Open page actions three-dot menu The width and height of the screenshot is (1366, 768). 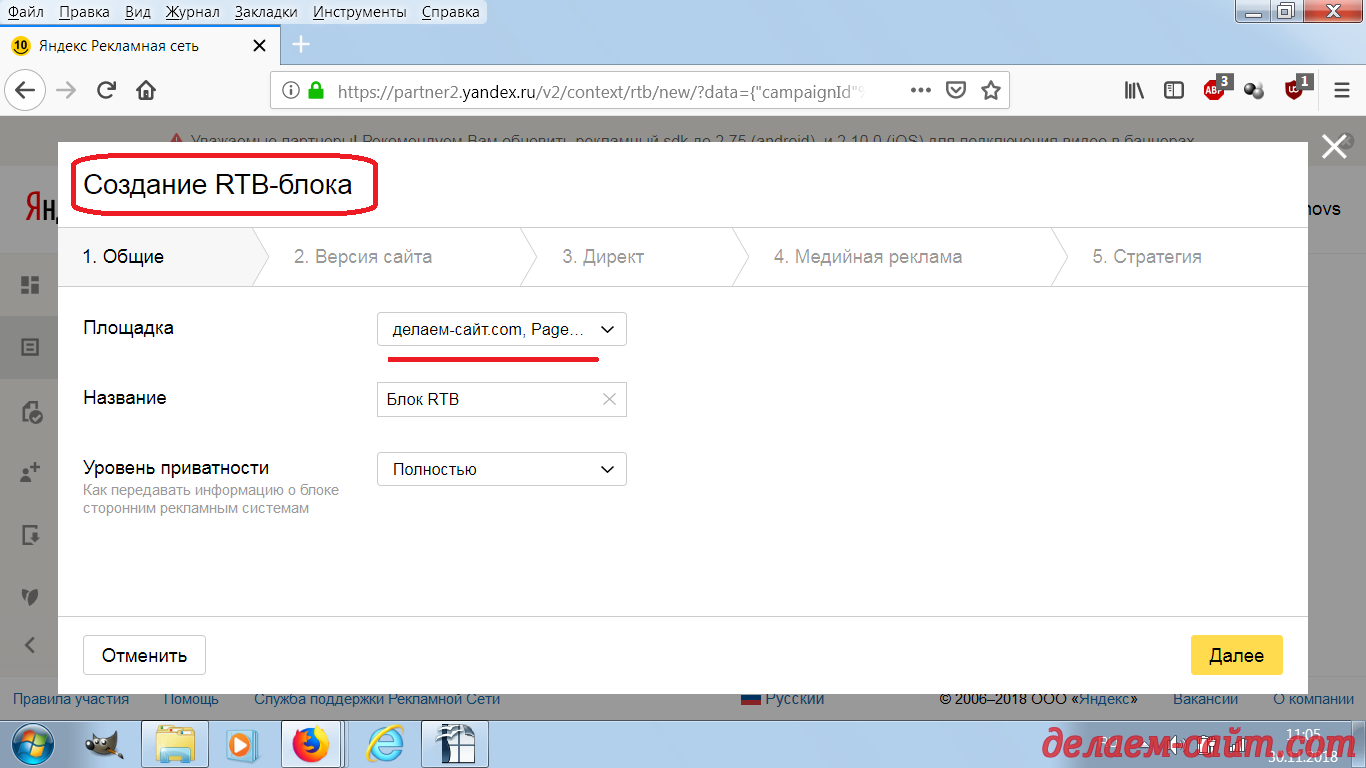(x=921, y=90)
